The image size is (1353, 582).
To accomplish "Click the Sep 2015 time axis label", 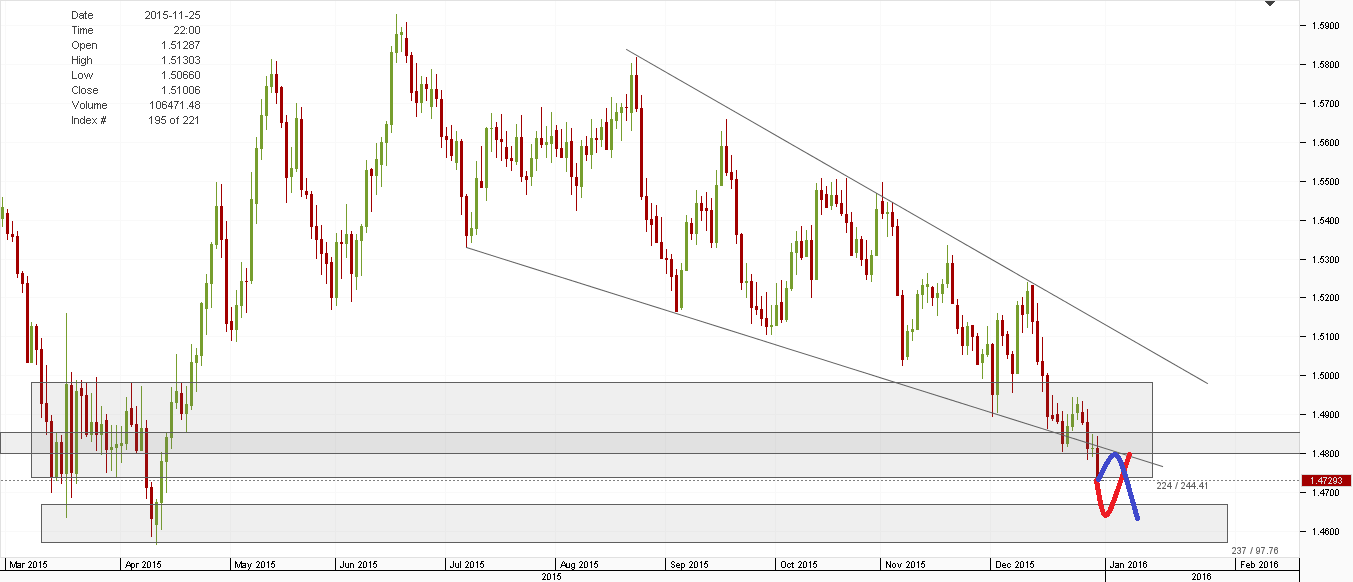I will (x=690, y=564).
